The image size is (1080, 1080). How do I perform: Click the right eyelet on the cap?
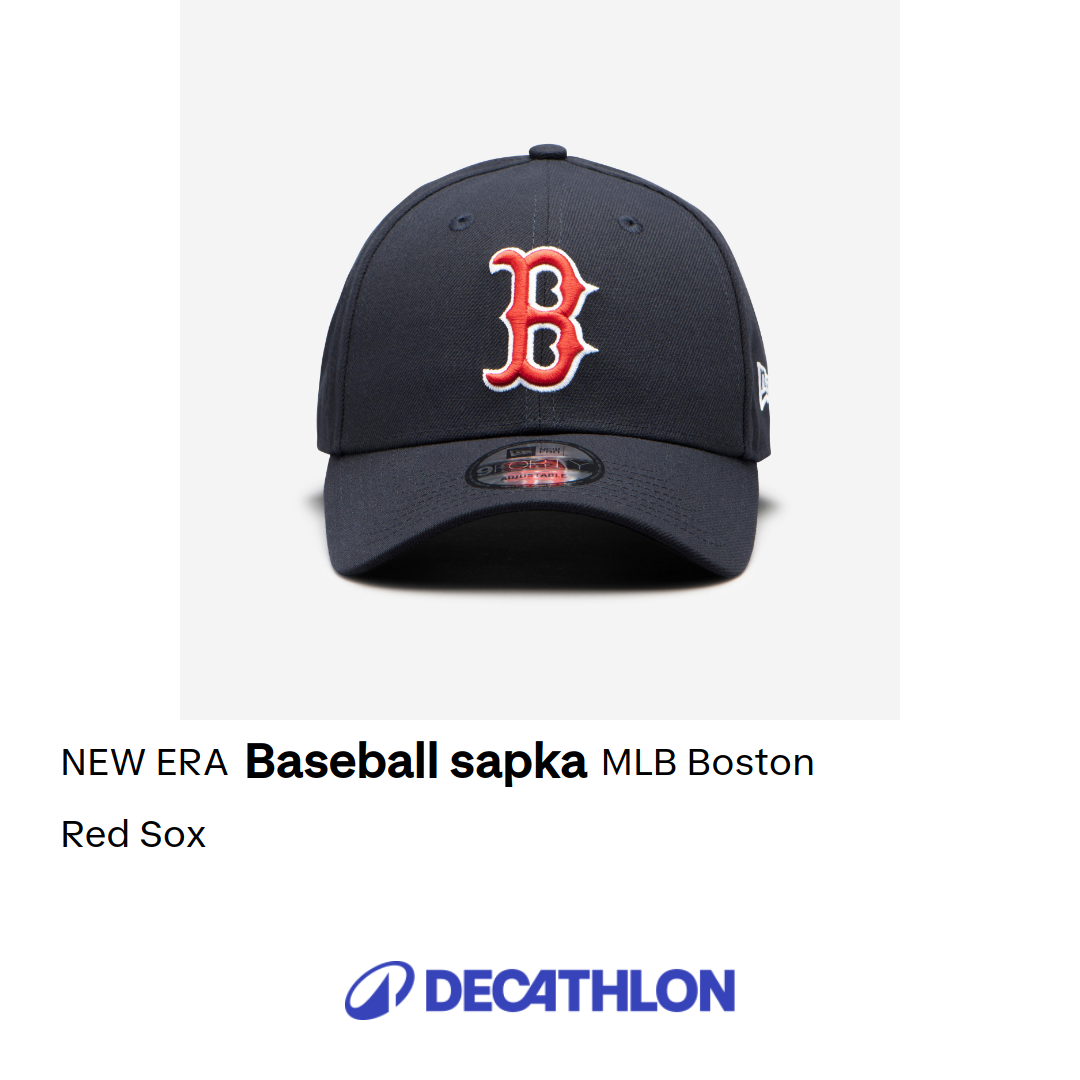(630, 223)
